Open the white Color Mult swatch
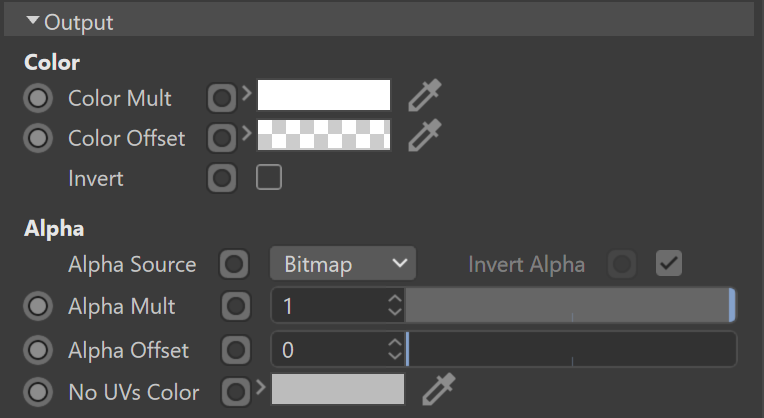 [x=324, y=95]
